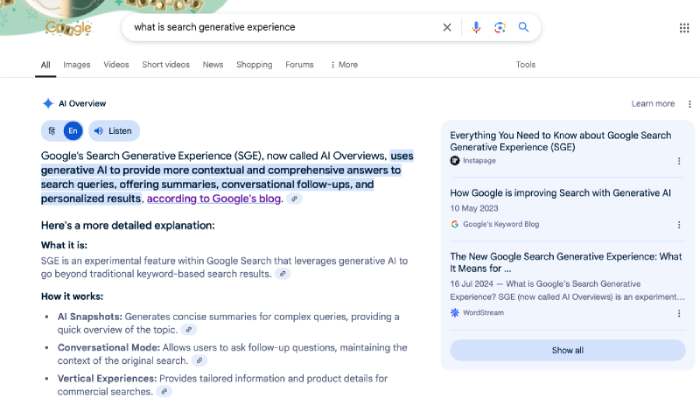Screen dimensions: 700x405
Task: Select the En language toggle
Action: click(73, 131)
